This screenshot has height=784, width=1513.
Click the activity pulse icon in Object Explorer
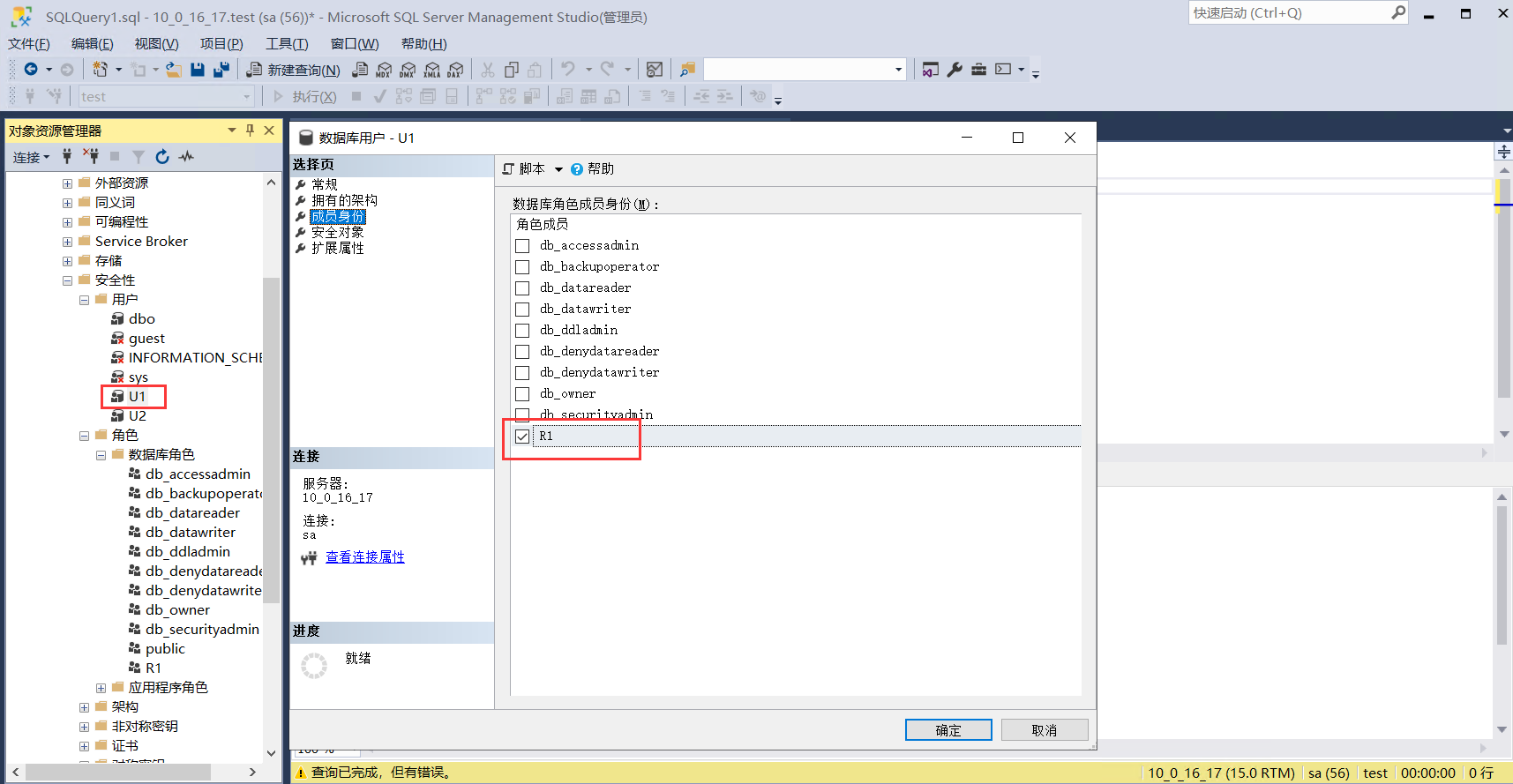[x=186, y=156]
